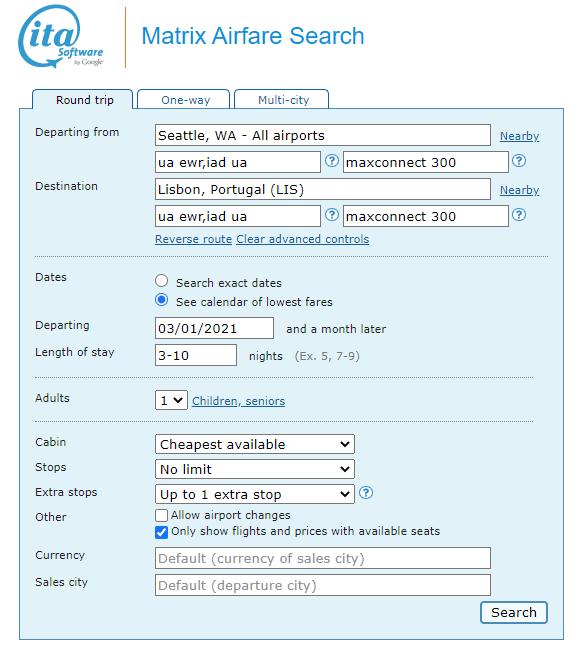The image size is (581, 653).
Task: Open the Extra stops dropdown
Action: click(254, 494)
